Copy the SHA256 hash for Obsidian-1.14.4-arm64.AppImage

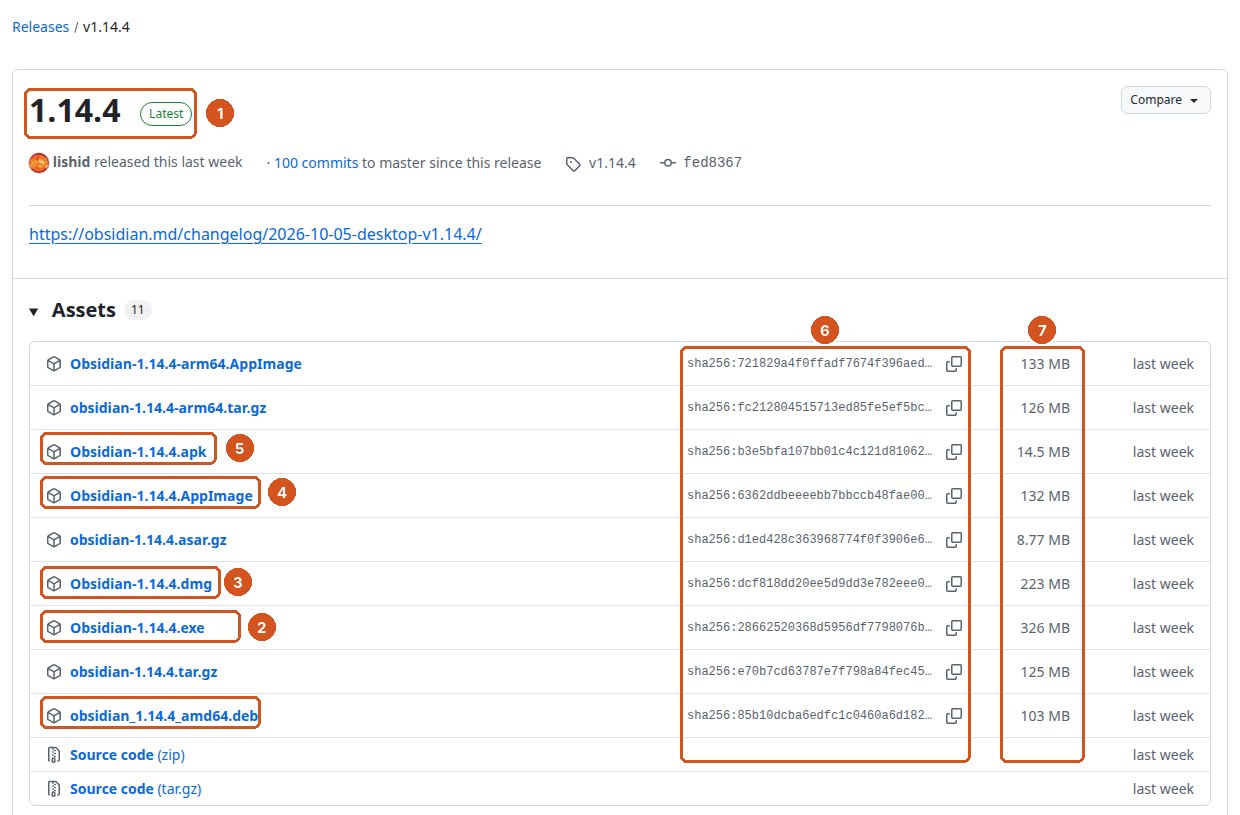[x=954, y=364]
